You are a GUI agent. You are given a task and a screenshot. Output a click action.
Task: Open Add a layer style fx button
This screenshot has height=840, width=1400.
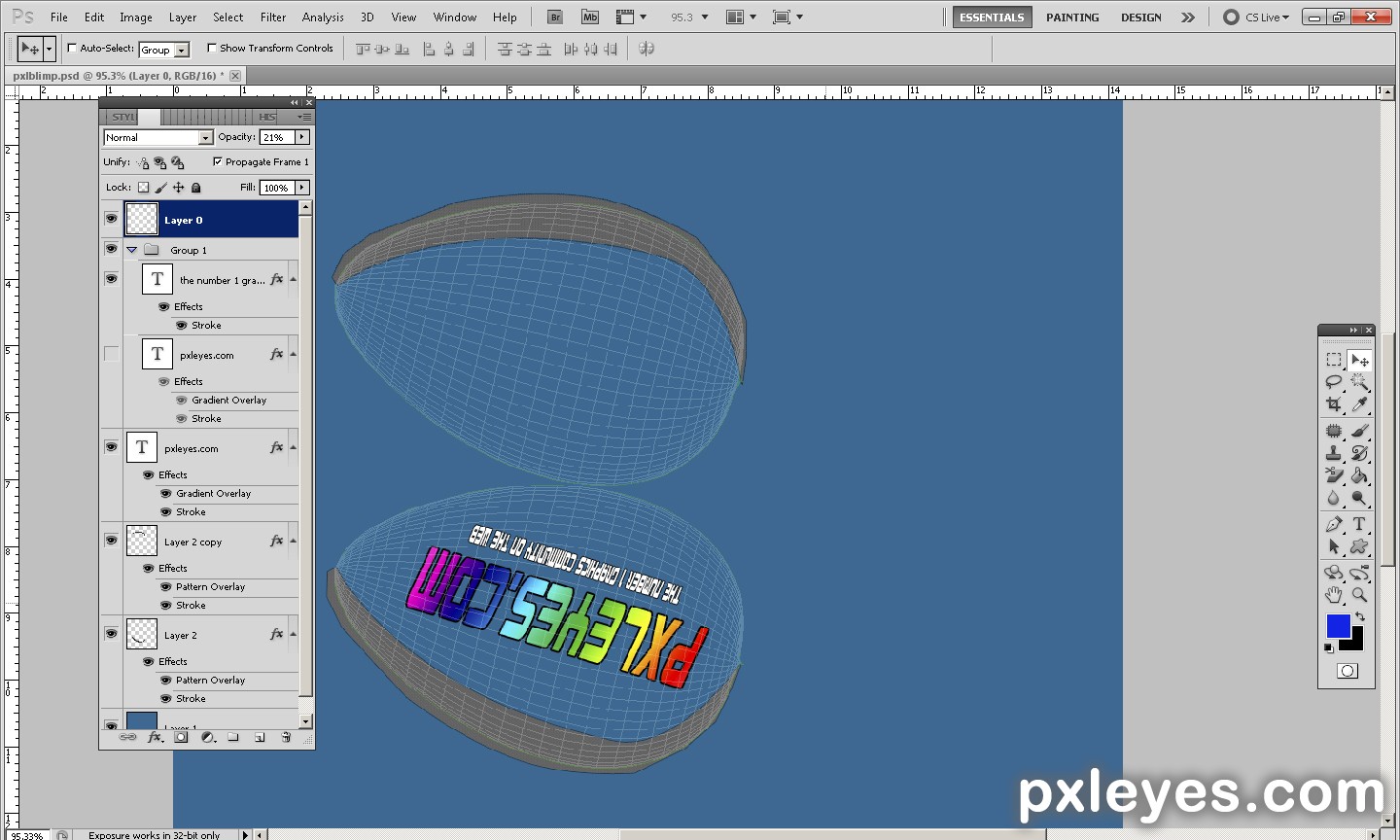pos(155,737)
